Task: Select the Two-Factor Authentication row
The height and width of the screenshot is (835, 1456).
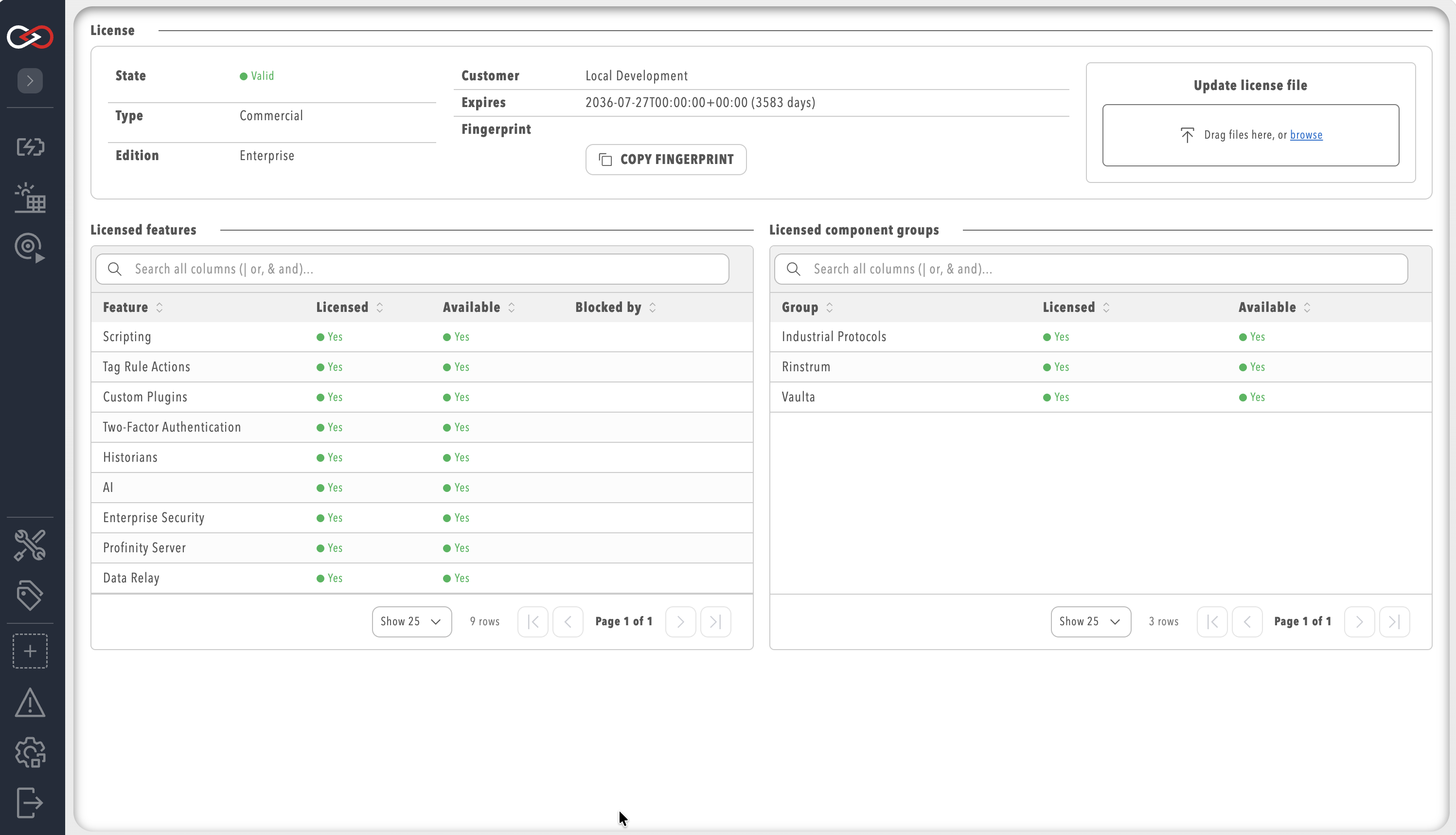Action: click(422, 427)
